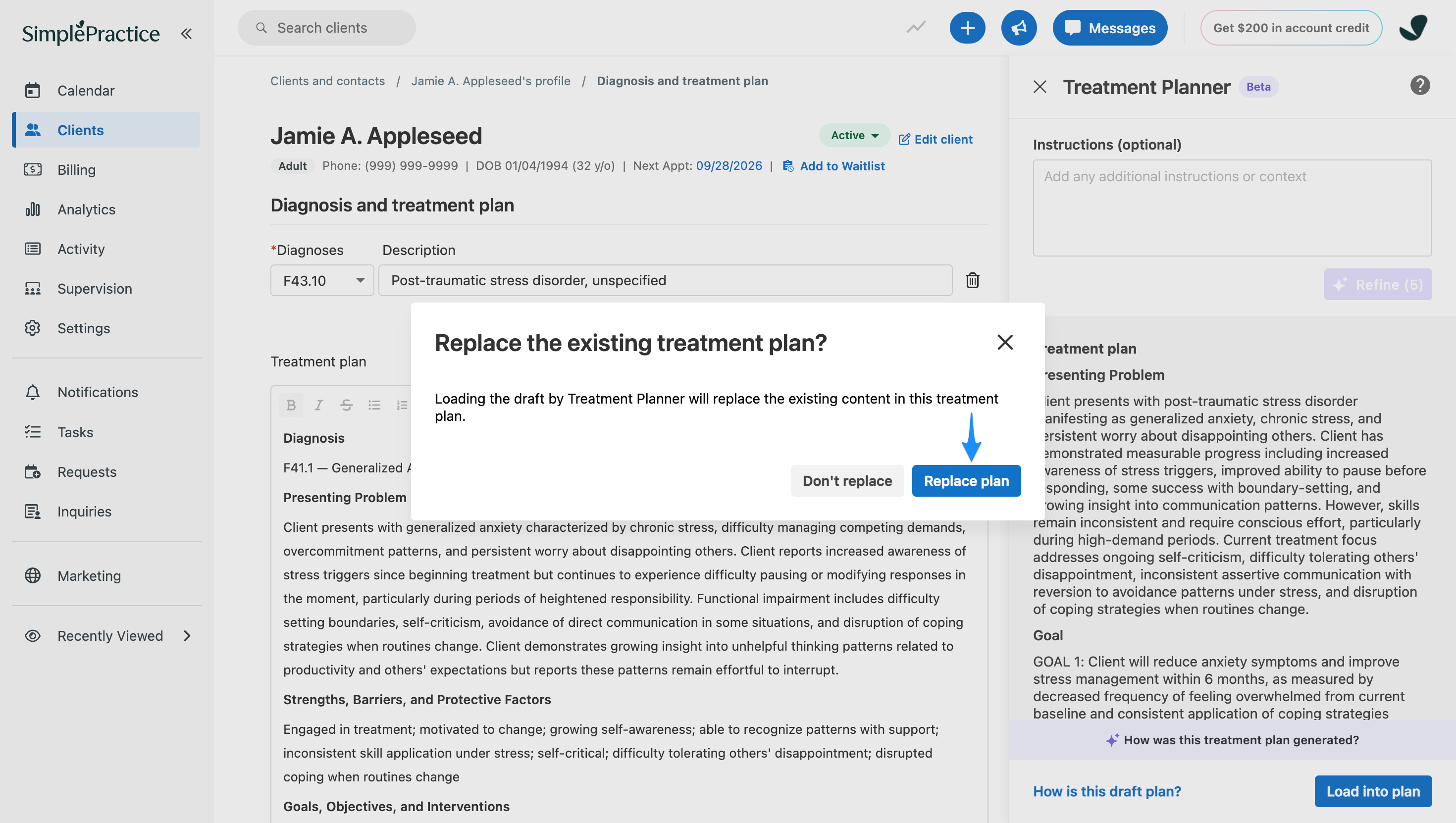The image size is (1456, 823).
Task: Toggle italic formatting in the editor
Action: click(x=319, y=405)
